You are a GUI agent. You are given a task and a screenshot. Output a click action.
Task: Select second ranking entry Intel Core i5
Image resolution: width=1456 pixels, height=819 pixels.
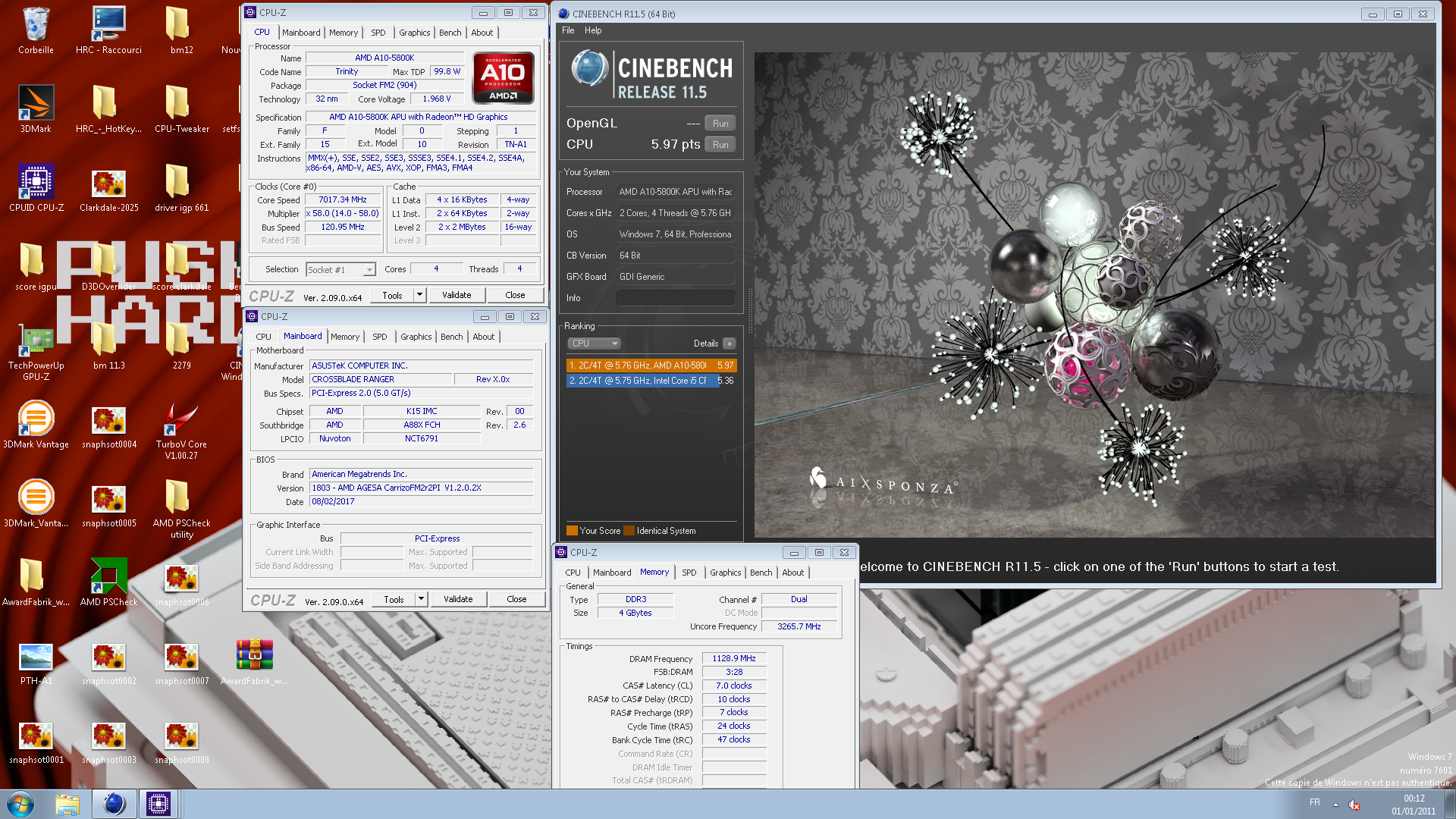click(651, 381)
